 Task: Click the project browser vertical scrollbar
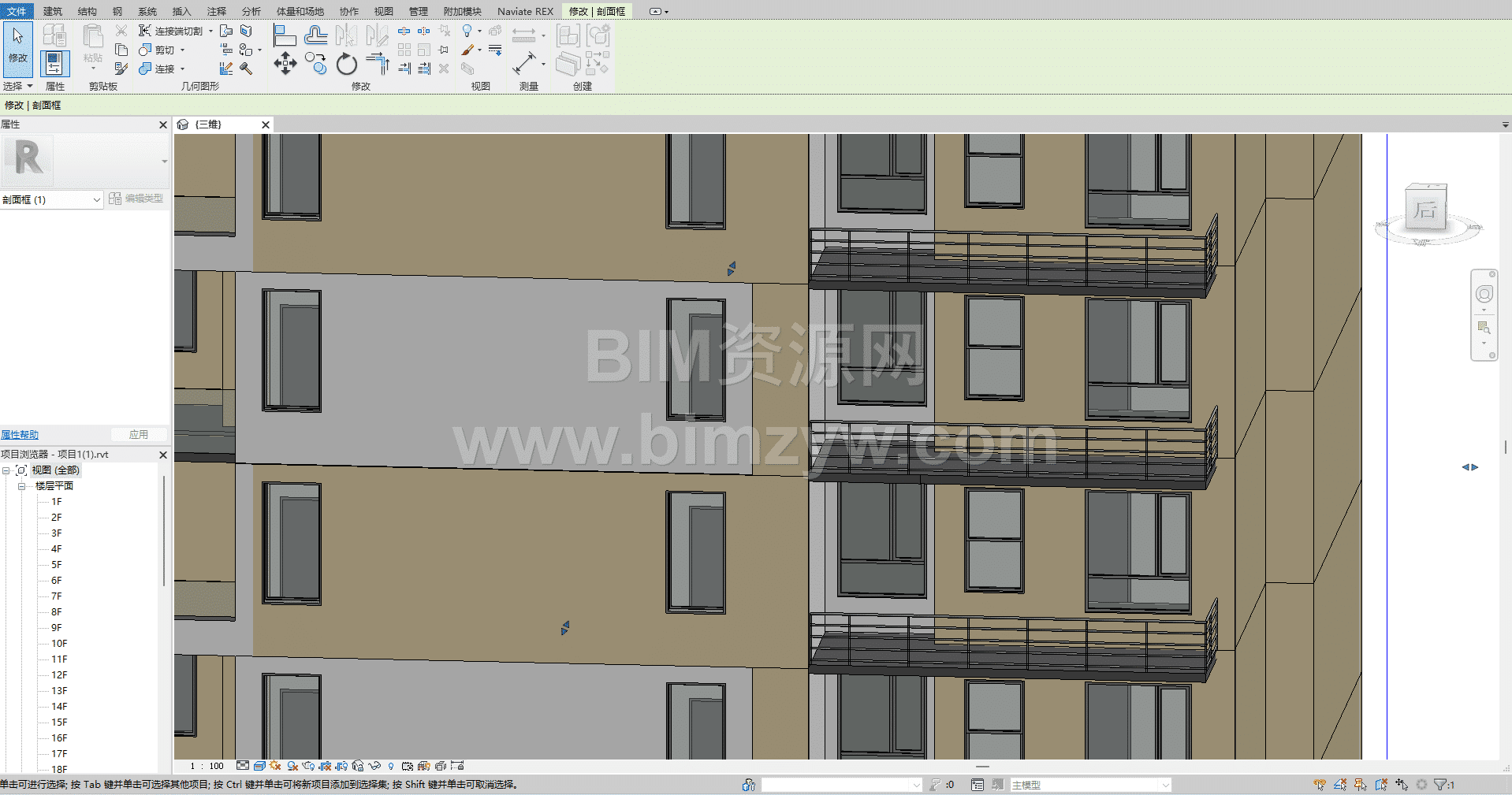point(164,532)
